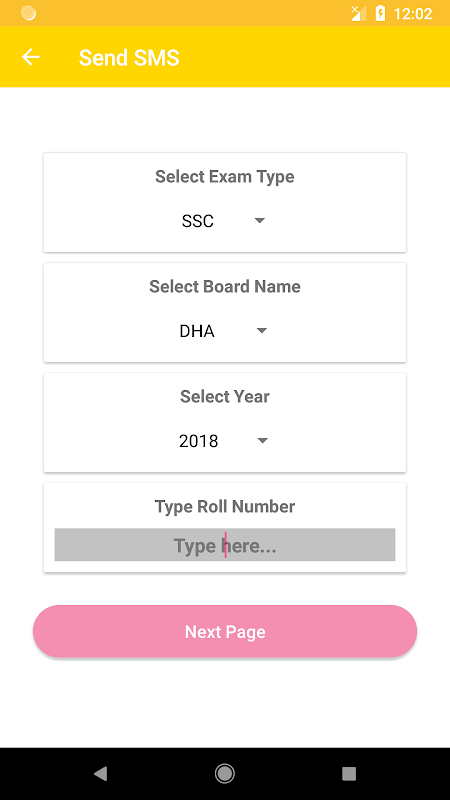450x800 pixels.
Task: Focus the roll number Type here field
Action: tap(225, 545)
